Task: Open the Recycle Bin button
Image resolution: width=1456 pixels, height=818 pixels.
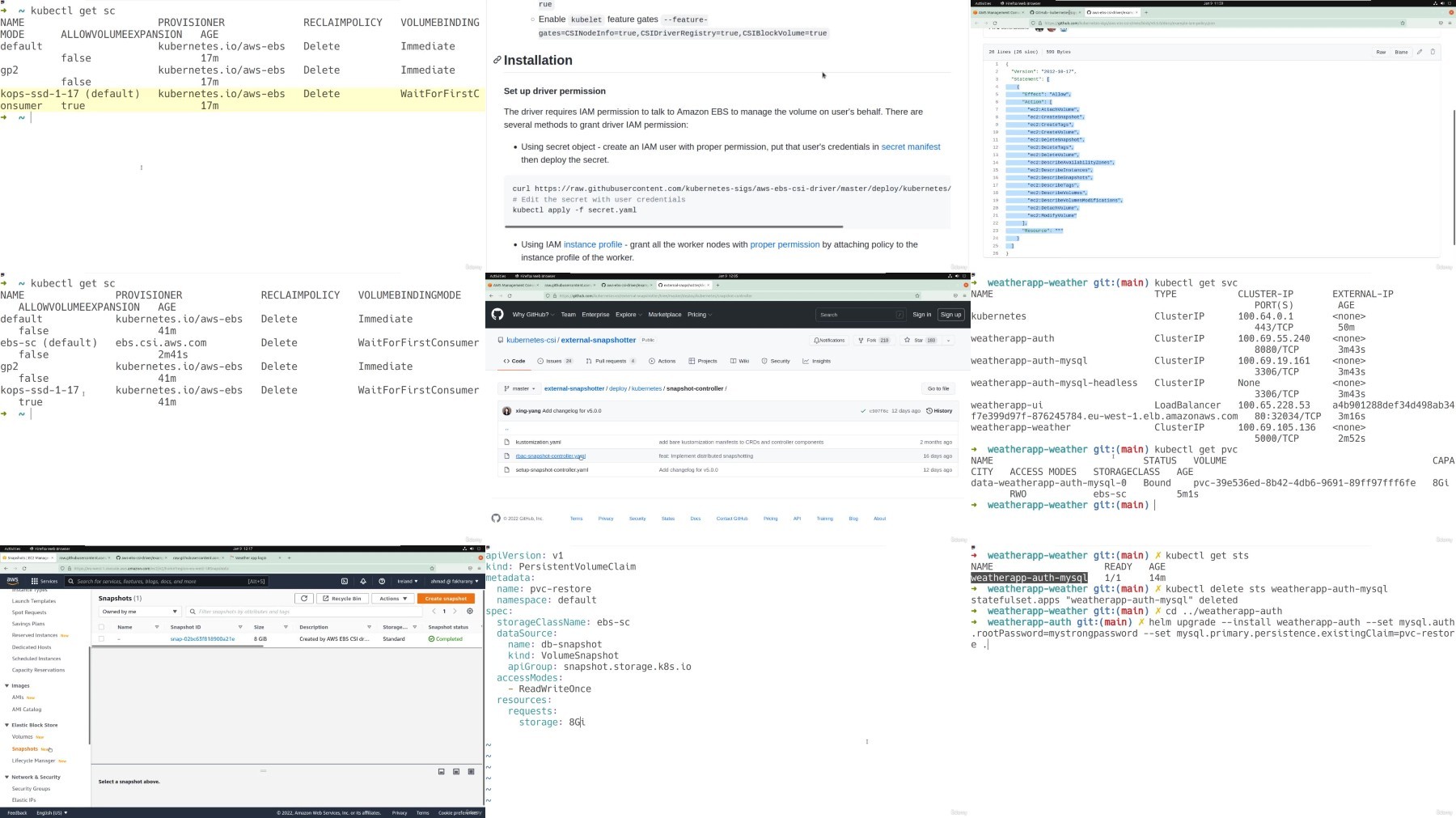Action: point(343,599)
